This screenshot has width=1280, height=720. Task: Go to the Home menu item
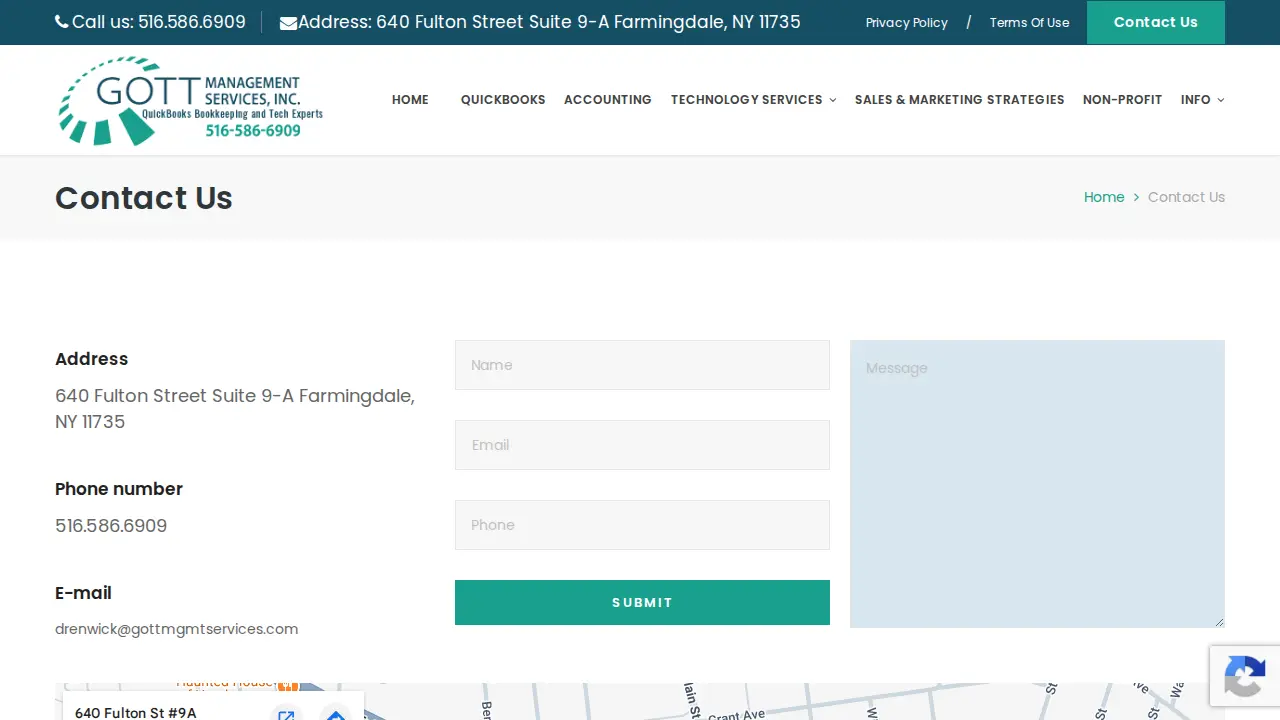click(410, 100)
